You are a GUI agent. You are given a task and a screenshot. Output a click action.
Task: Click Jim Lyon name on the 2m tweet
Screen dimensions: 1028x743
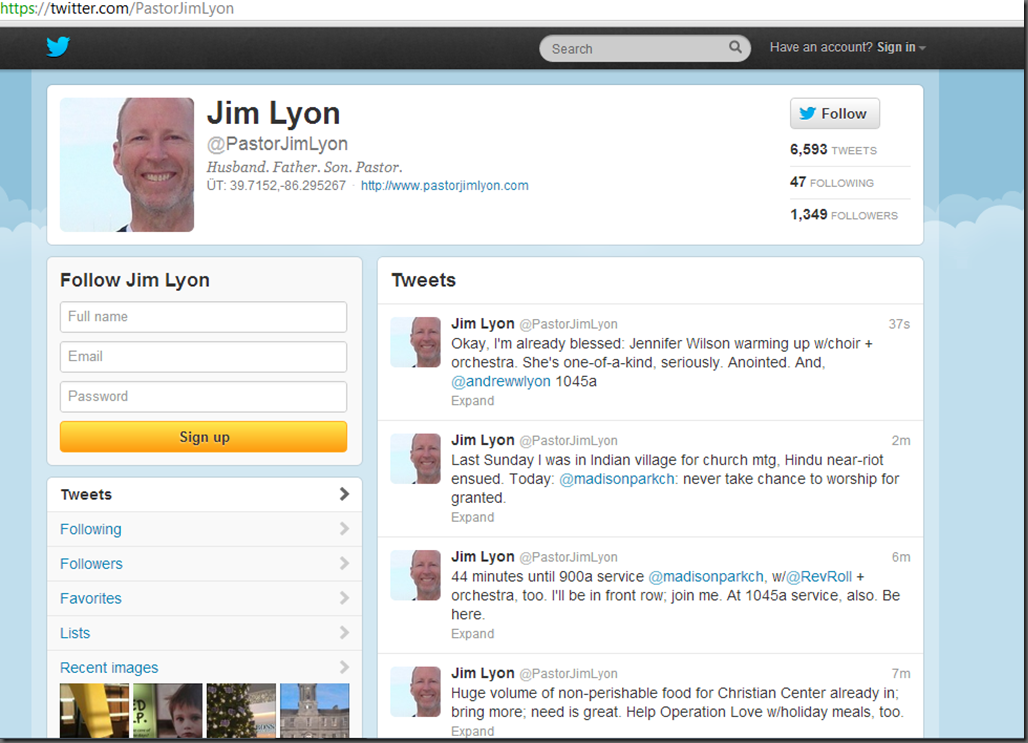483,441
